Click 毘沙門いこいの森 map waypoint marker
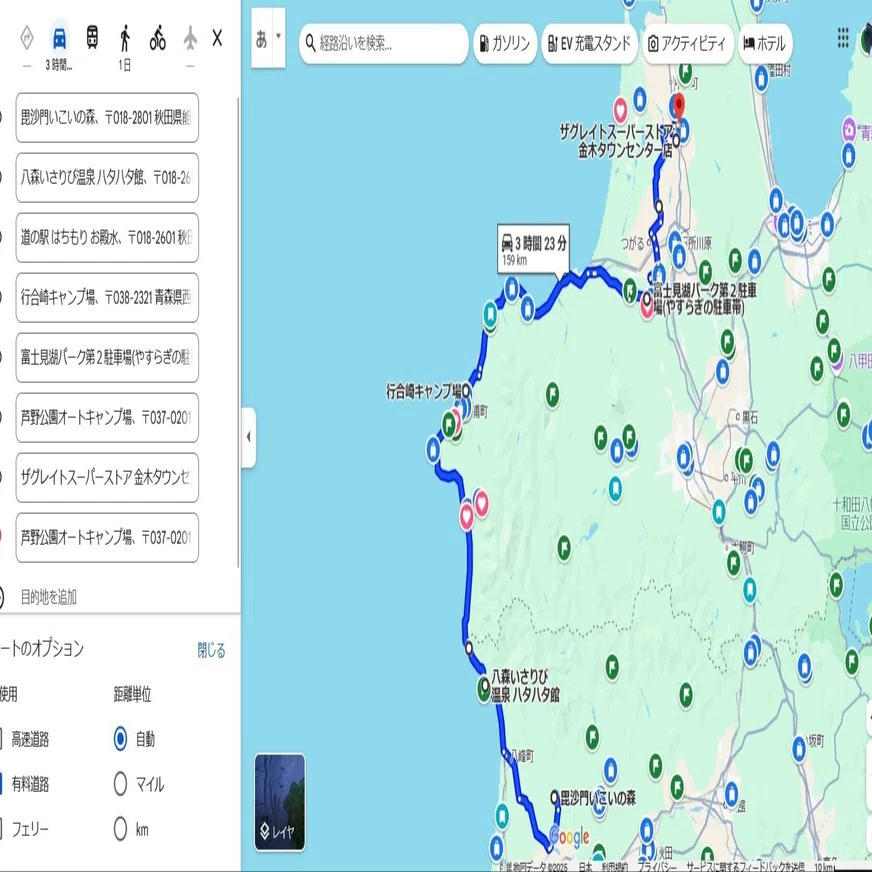This screenshot has width=872, height=872. tap(554, 797)
